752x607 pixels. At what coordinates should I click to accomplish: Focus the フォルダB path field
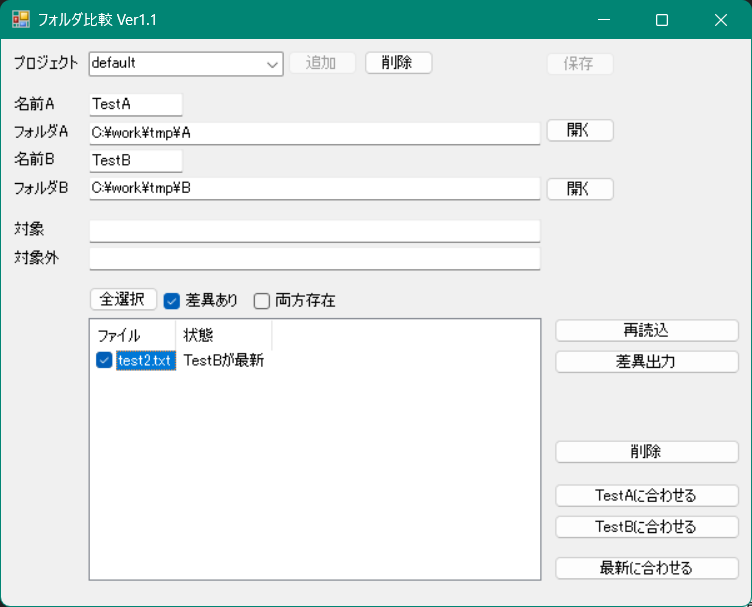pos(314,188)
